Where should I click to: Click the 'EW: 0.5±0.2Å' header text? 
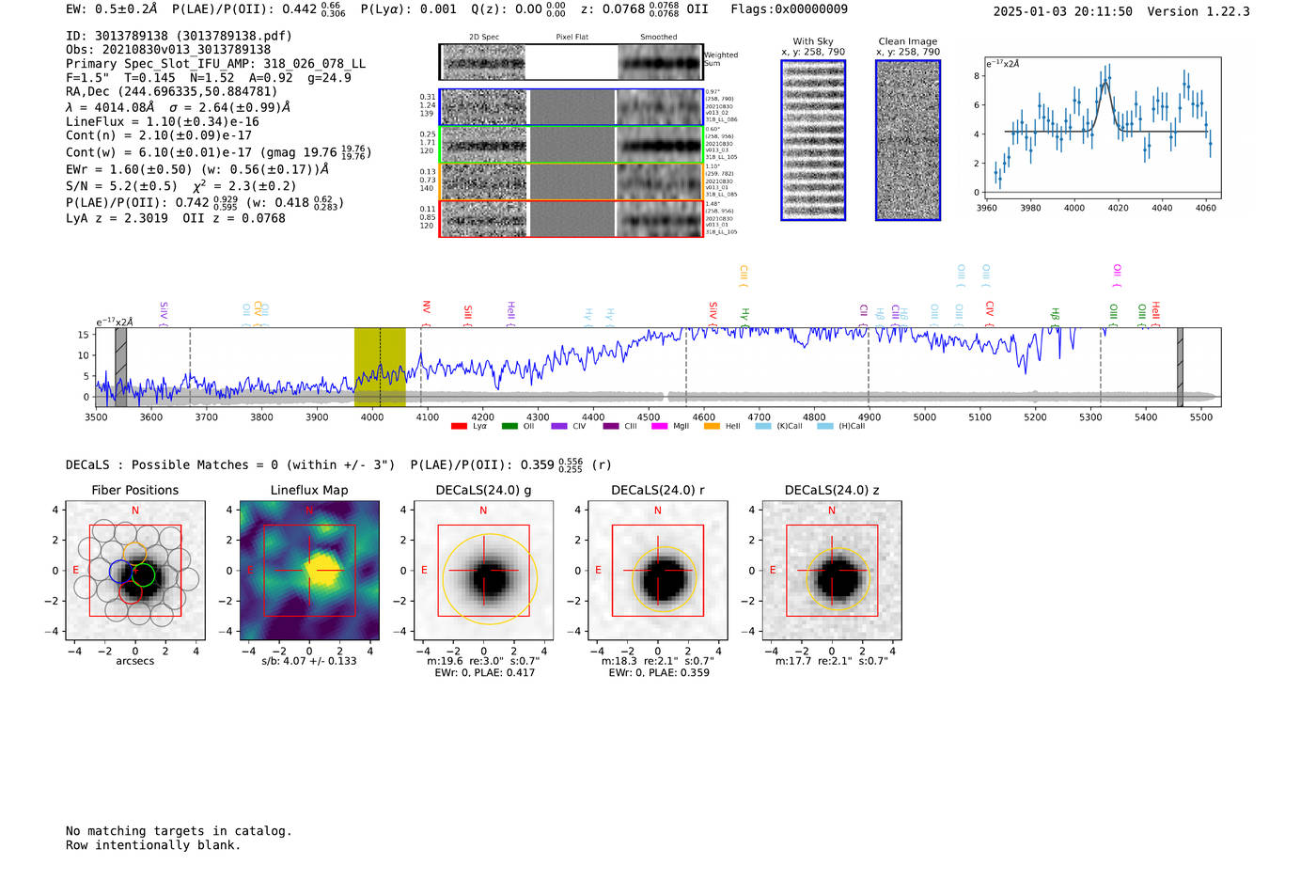[112, 9]
